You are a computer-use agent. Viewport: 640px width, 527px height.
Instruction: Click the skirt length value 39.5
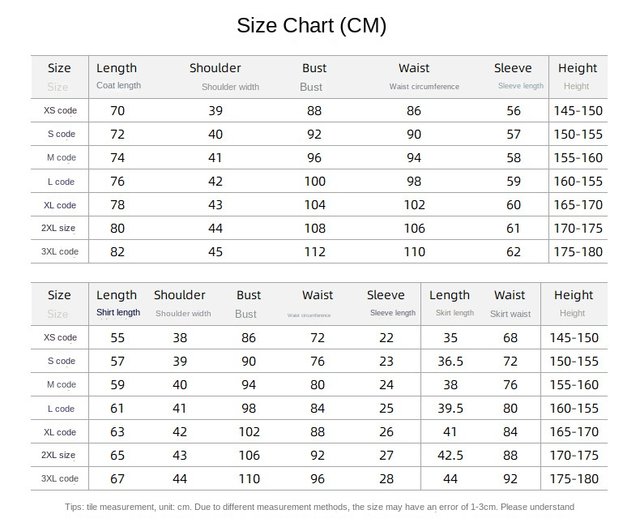(450, 408)
